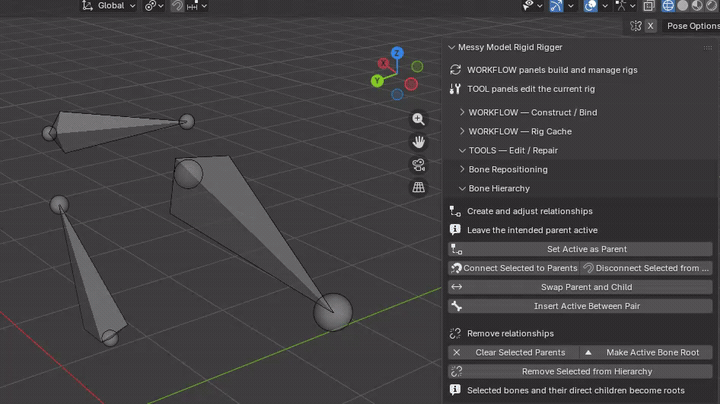Click the Create and adjust relationships icon
This screenshot has width=720, height=404.
(455, 211)
